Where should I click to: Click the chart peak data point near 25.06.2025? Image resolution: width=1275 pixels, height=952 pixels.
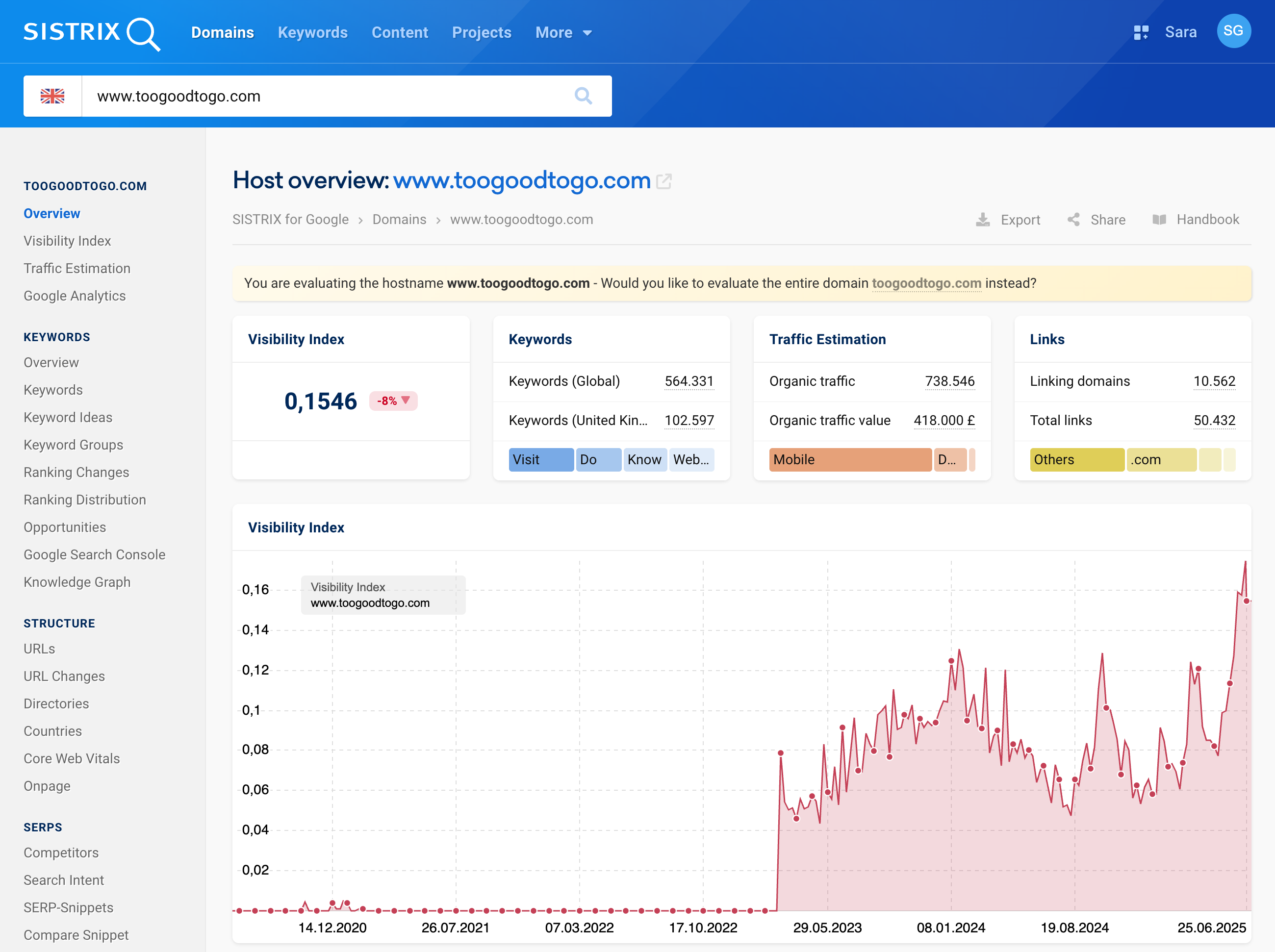coord(1246,601)
